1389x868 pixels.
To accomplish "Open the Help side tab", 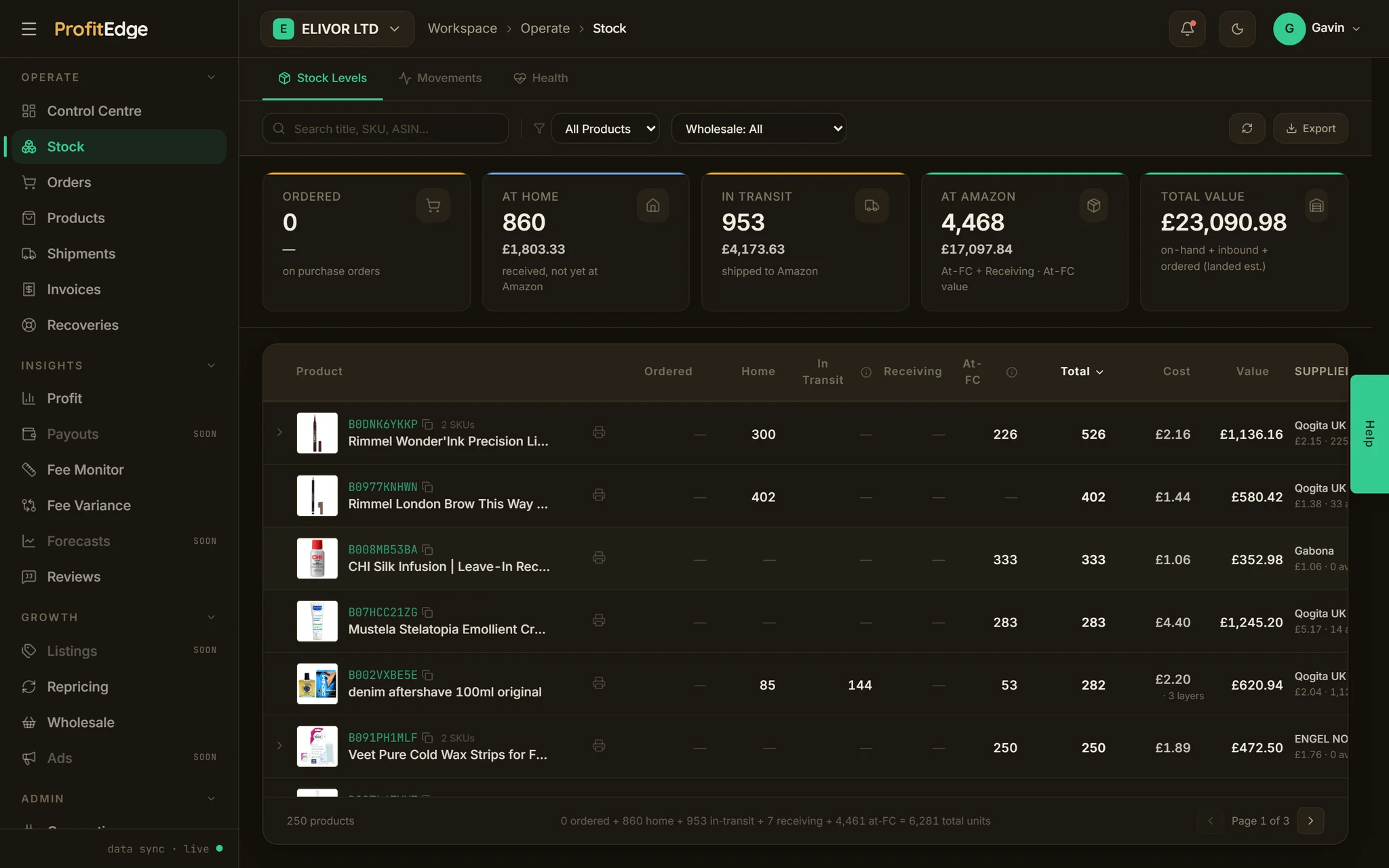I will (x=1369, y=433).
